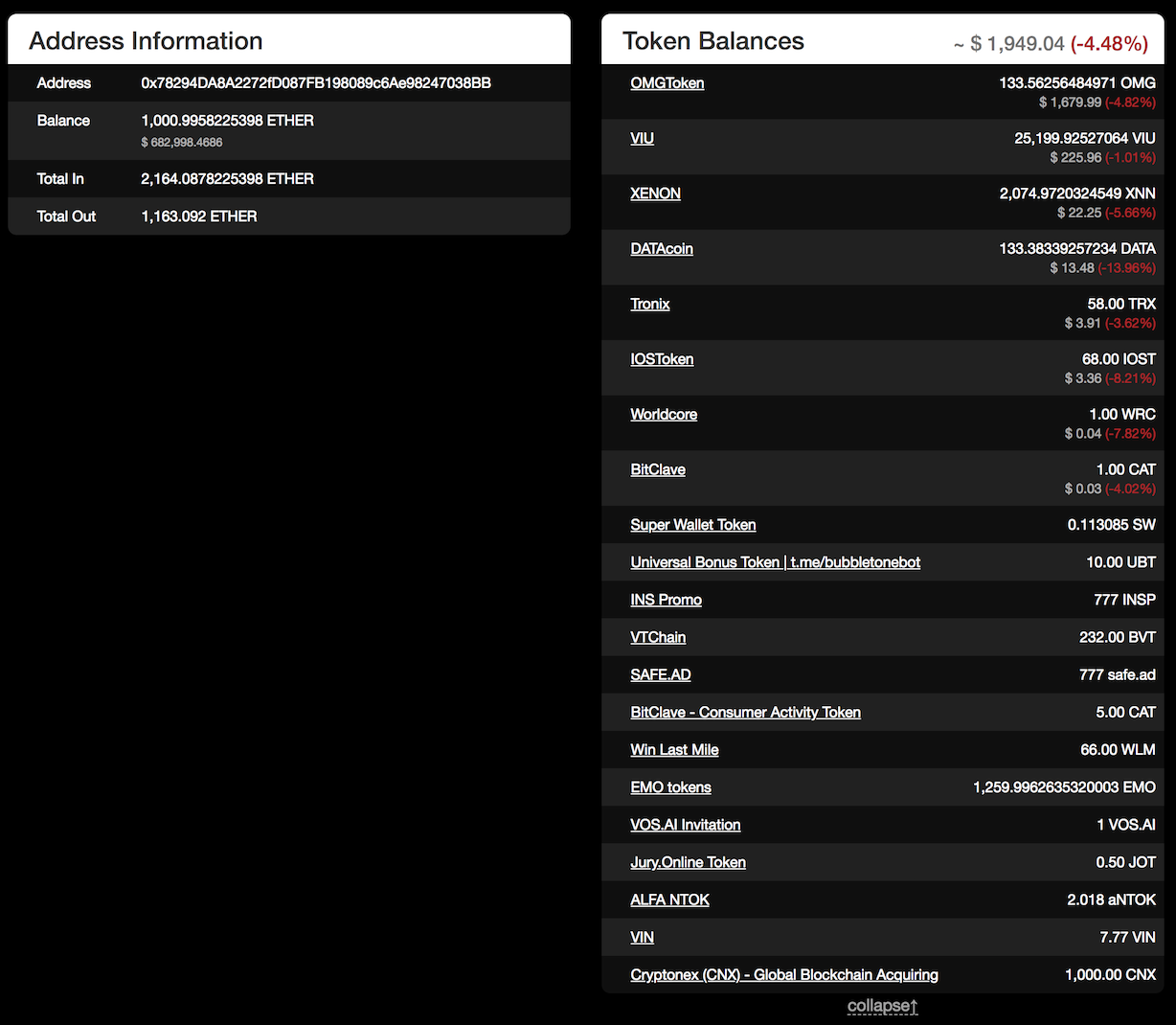Click the VIU token link
1176x1025 pixels.
point(642,139)
